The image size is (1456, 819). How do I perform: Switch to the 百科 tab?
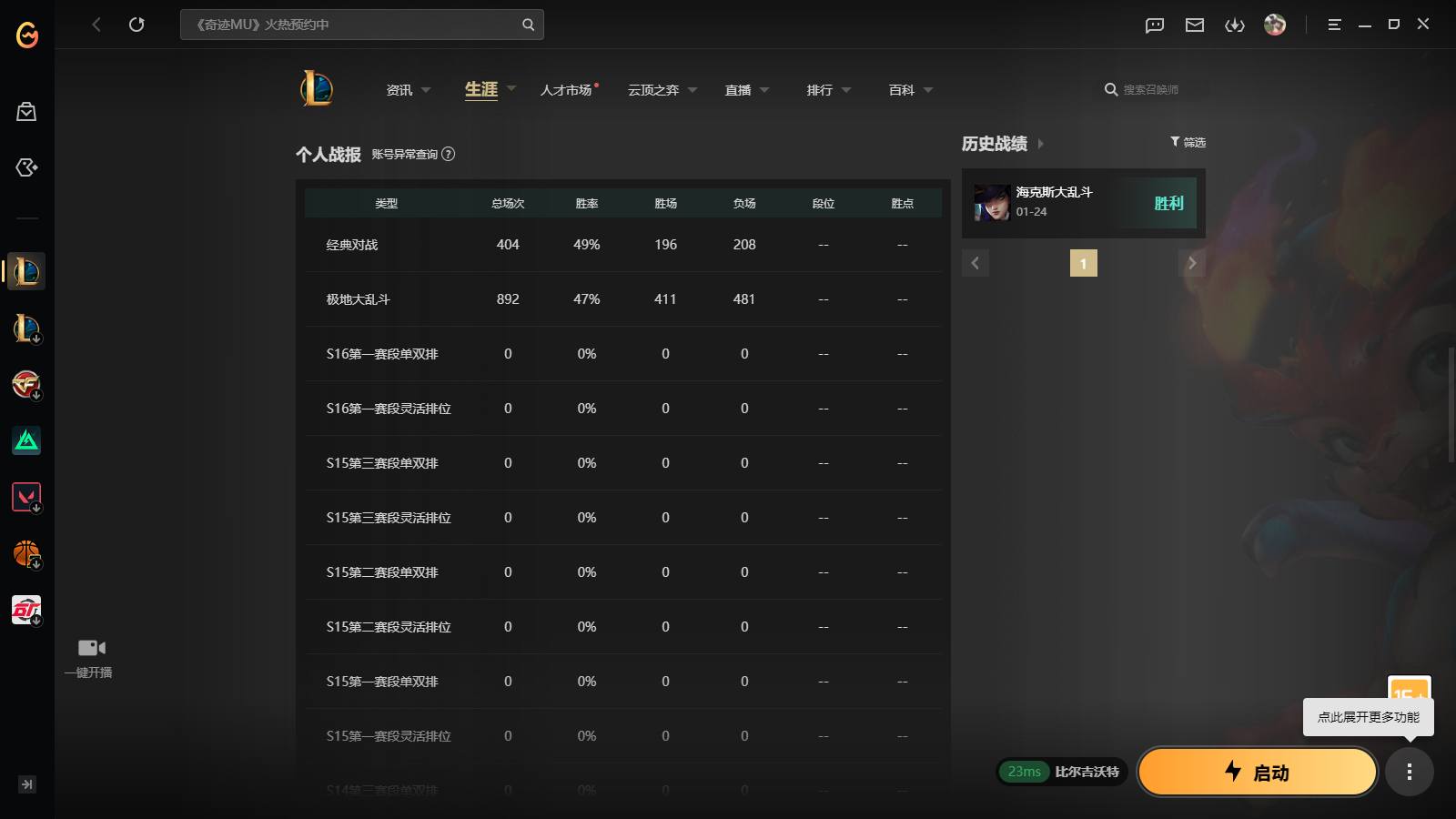click(903, 89)
